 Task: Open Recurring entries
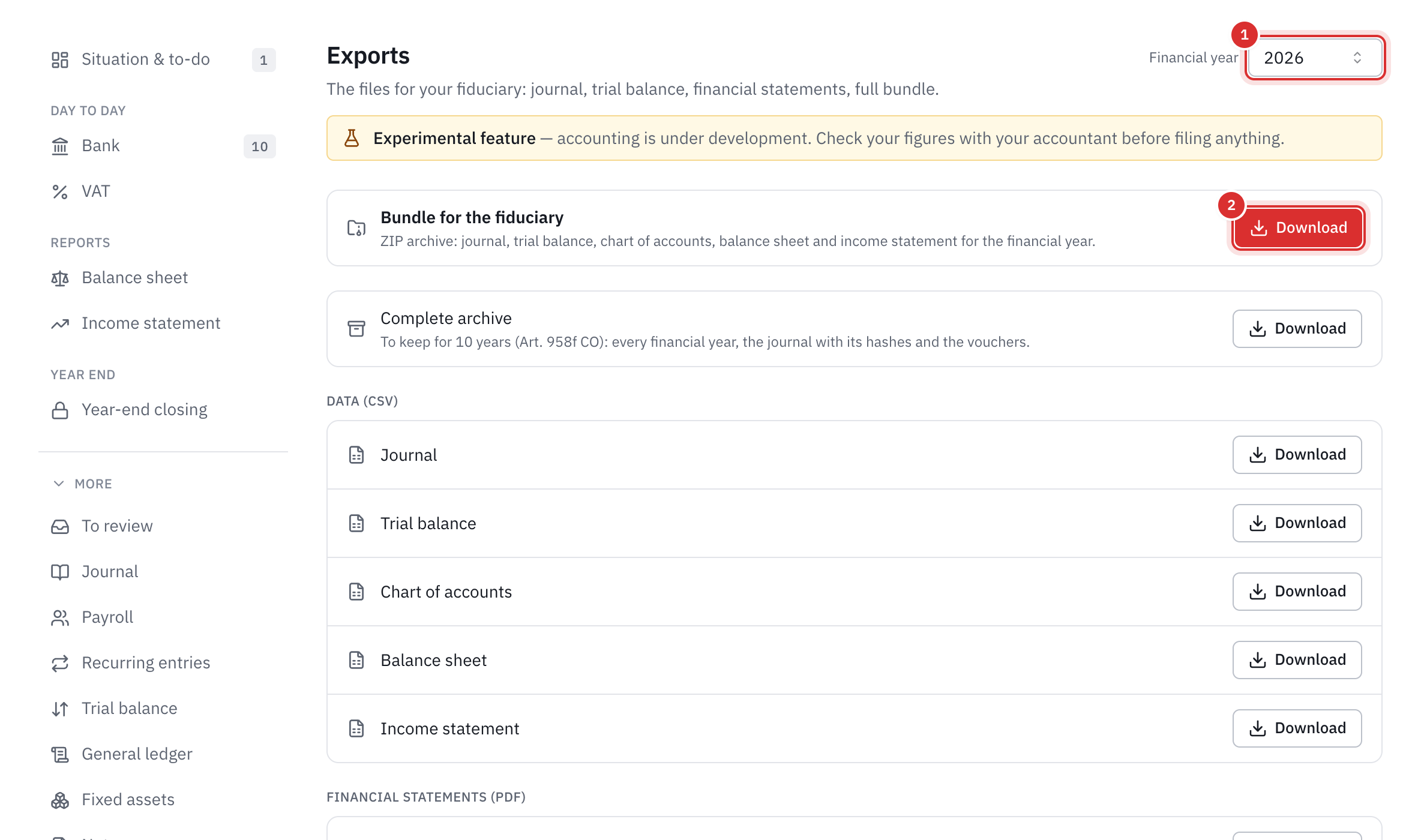tap(163, 663)
